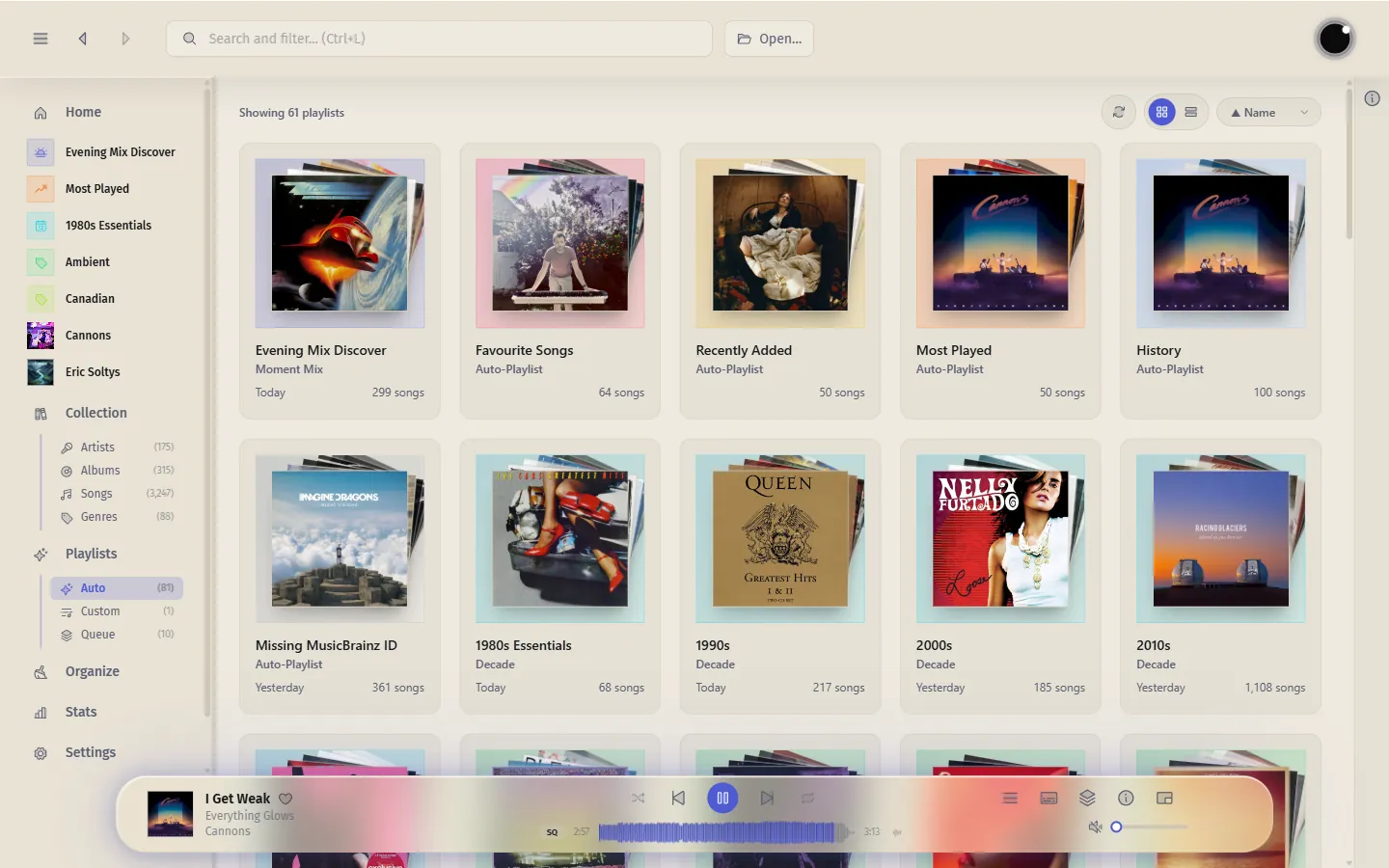Collapse the Playlists section
Screen dimensions: 1389x868
pyautogui.click(x=91, y=554)
